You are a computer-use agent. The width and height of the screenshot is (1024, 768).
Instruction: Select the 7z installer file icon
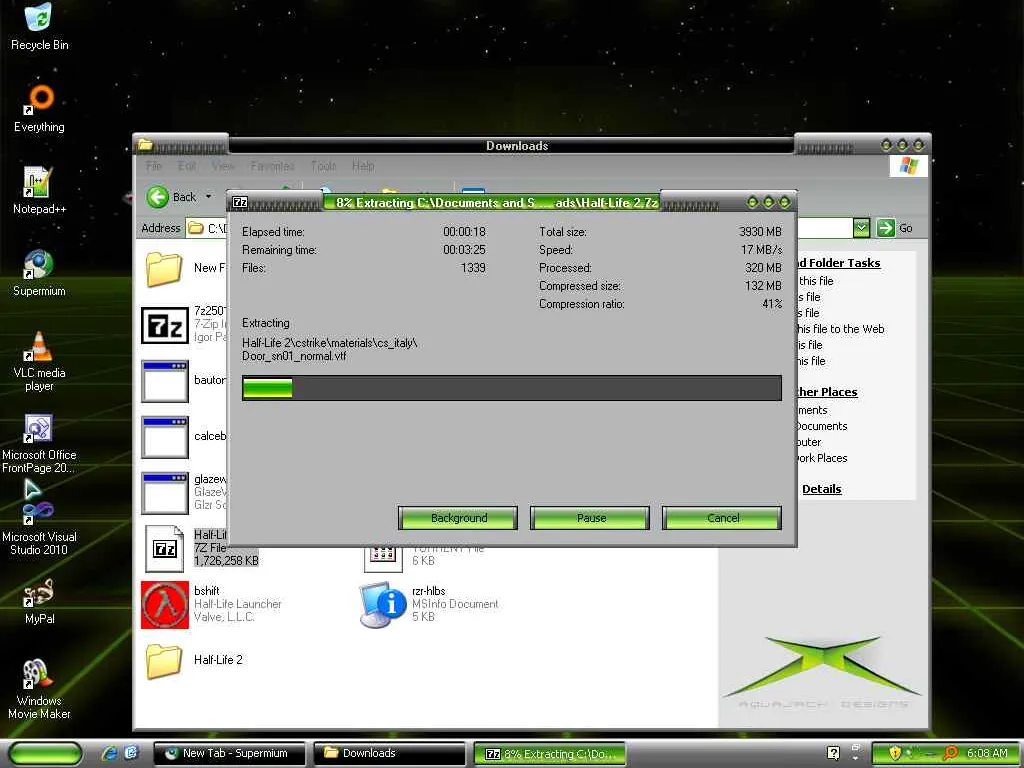pos(165,325)
